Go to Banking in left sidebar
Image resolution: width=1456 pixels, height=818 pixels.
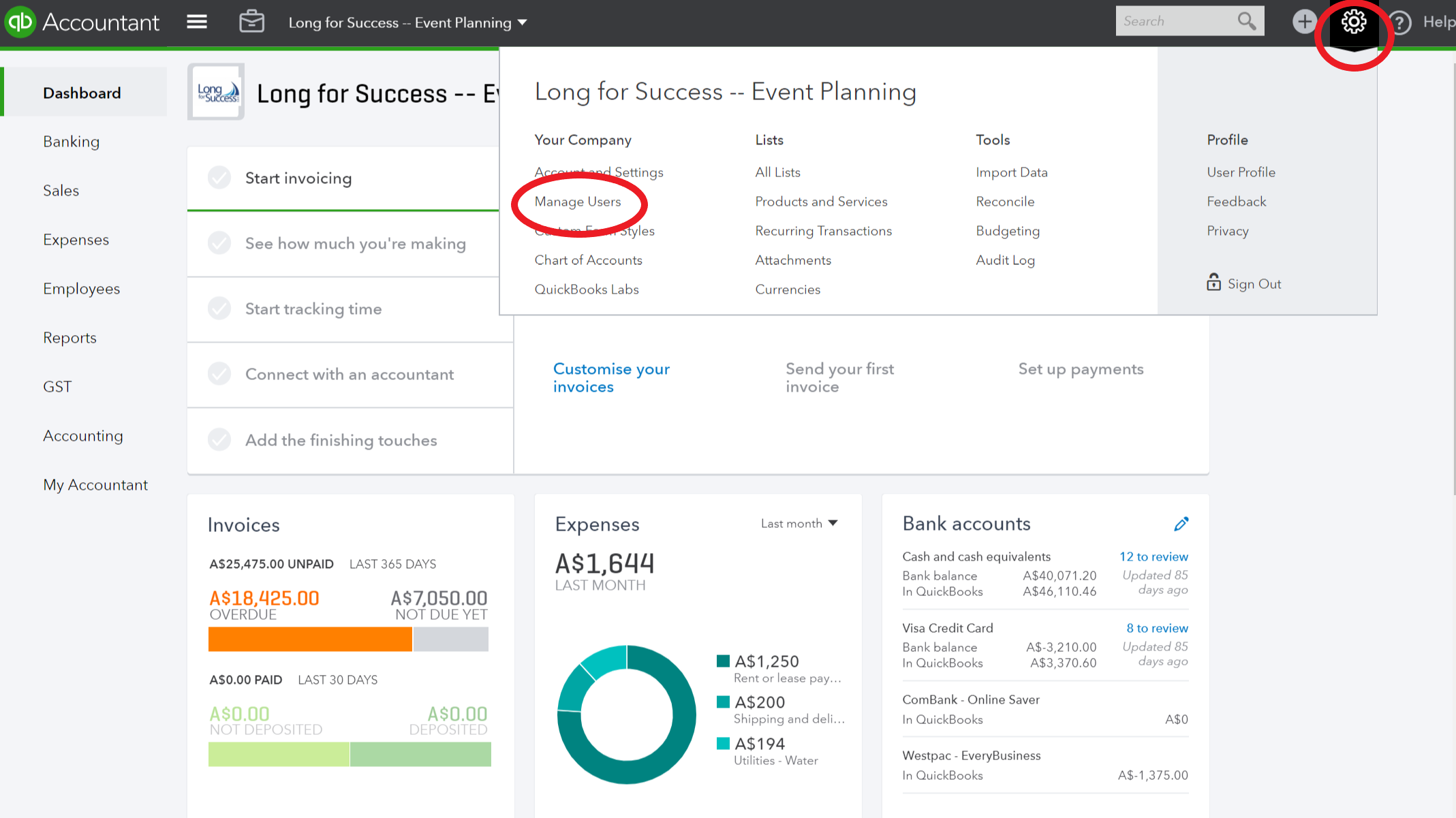(71, 142)
